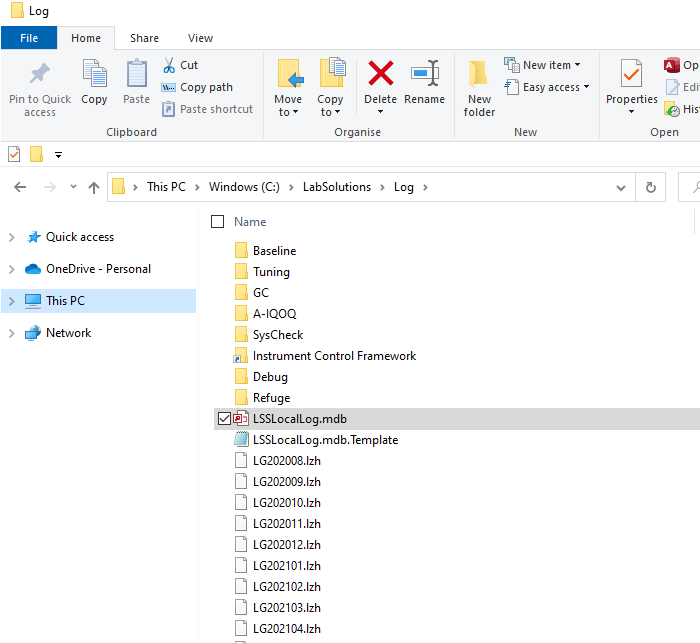Open recent locations dropdown arrow
The image size is (700, 643).
(74, 187)
